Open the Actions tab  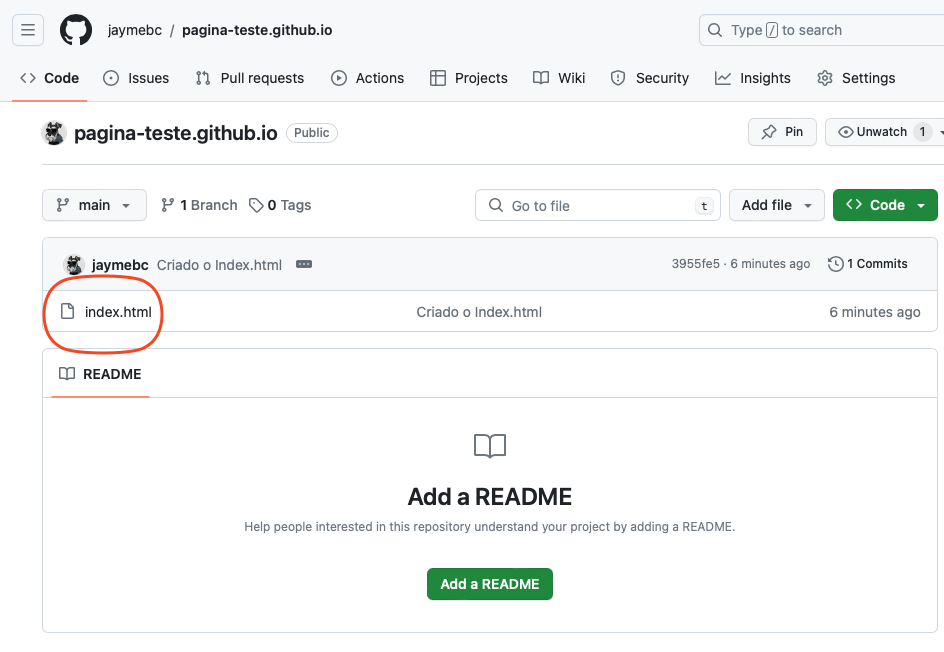pos(368,78)
